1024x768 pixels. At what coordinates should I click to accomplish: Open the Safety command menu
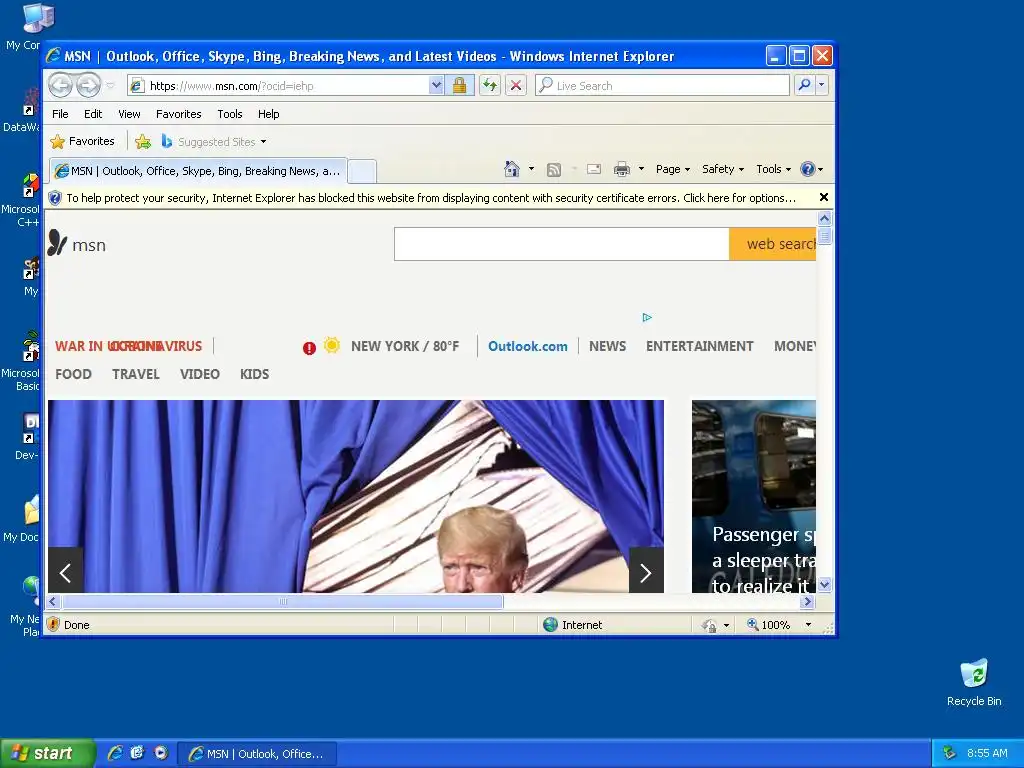click(x=722, y=169)
